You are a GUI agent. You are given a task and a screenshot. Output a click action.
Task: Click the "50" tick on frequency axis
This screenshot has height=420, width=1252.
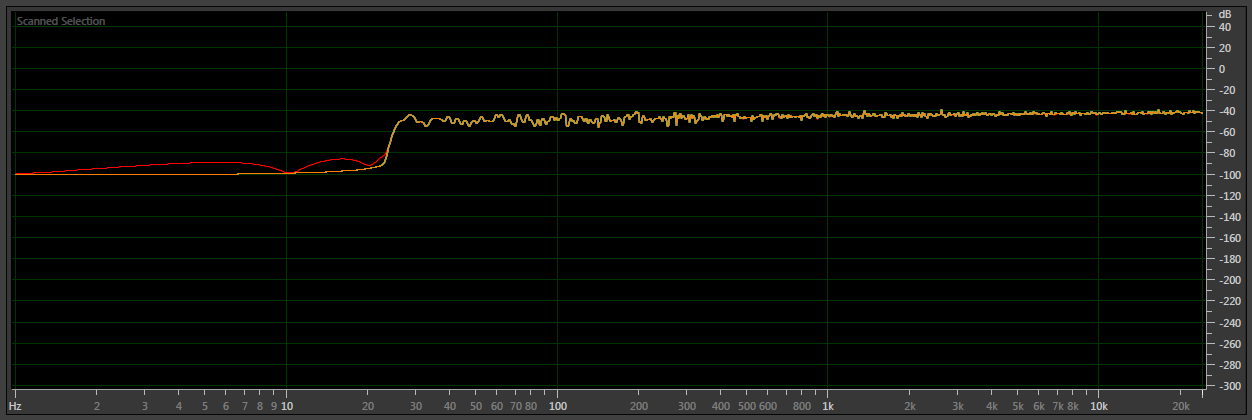pyautogui.click(x=476, y=407)
